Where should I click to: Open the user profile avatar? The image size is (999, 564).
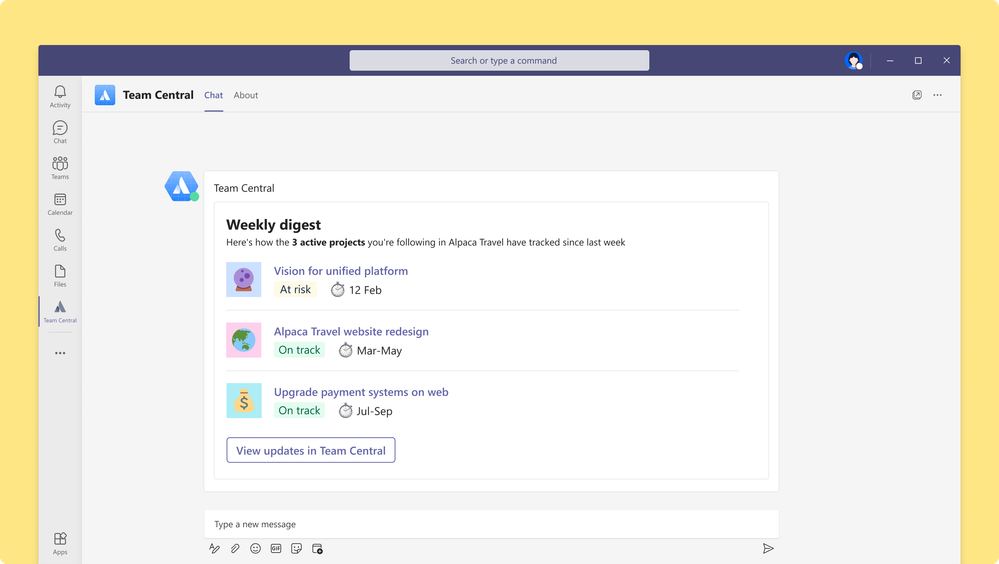854,61
